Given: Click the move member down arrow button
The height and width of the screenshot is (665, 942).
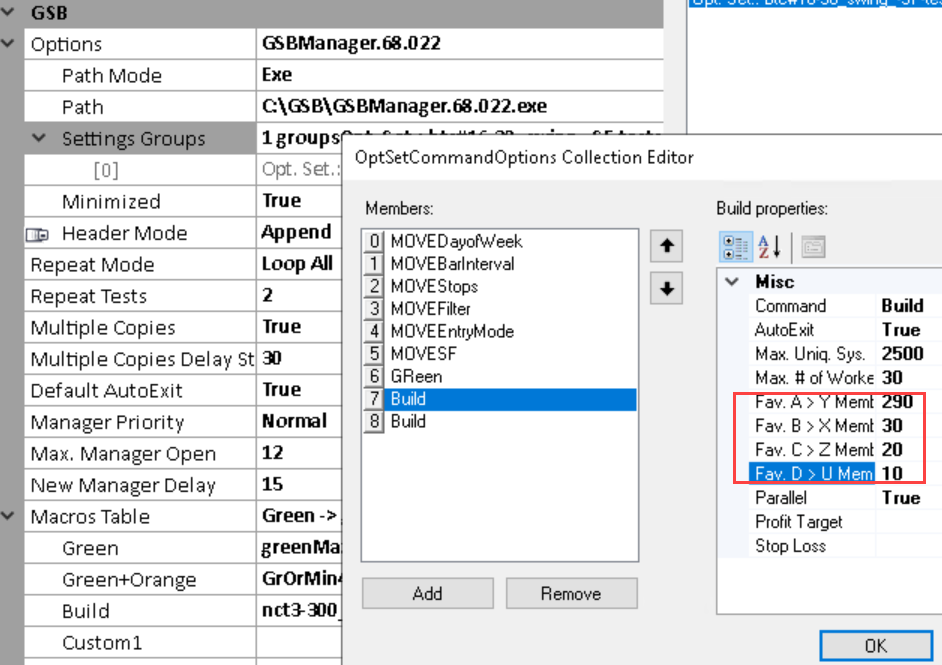Looking at the screenshot, I should pos(665,289).
